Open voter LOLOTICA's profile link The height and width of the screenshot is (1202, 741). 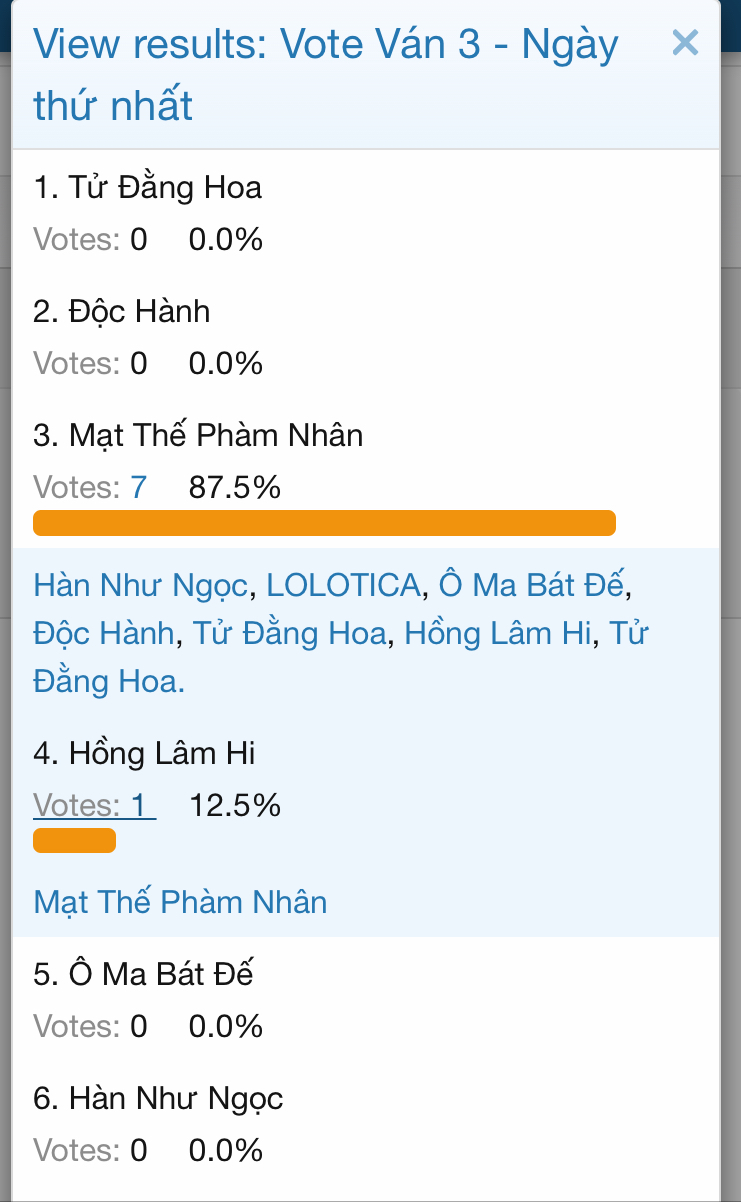coord(343,585)
